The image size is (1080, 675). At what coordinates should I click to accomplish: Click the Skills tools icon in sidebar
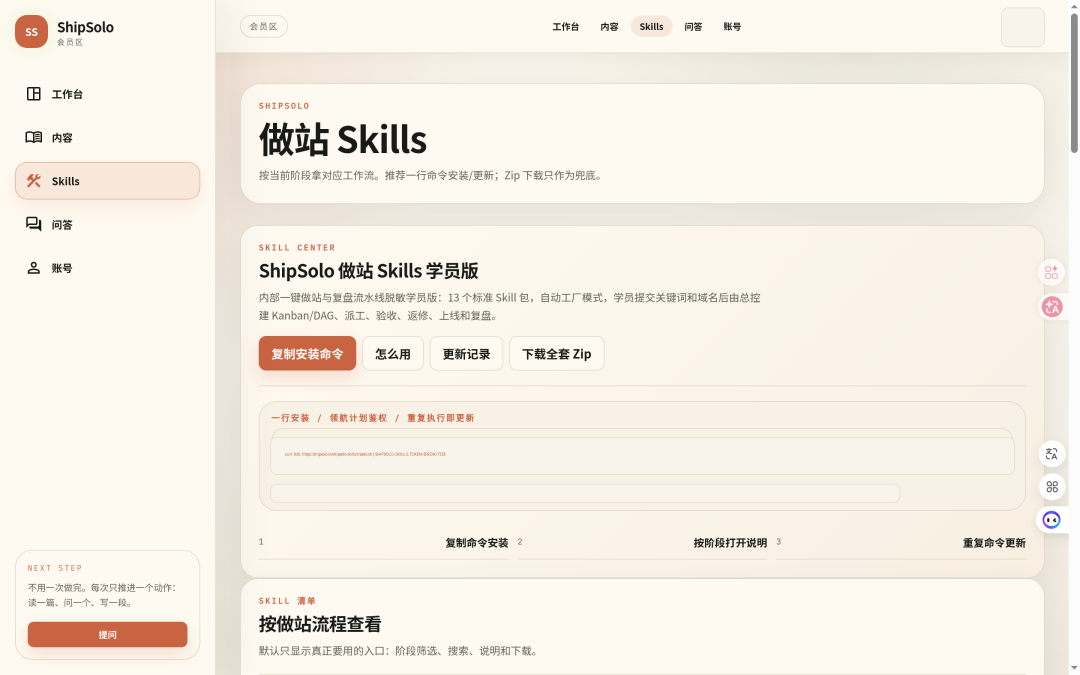[x=34, y=180]
